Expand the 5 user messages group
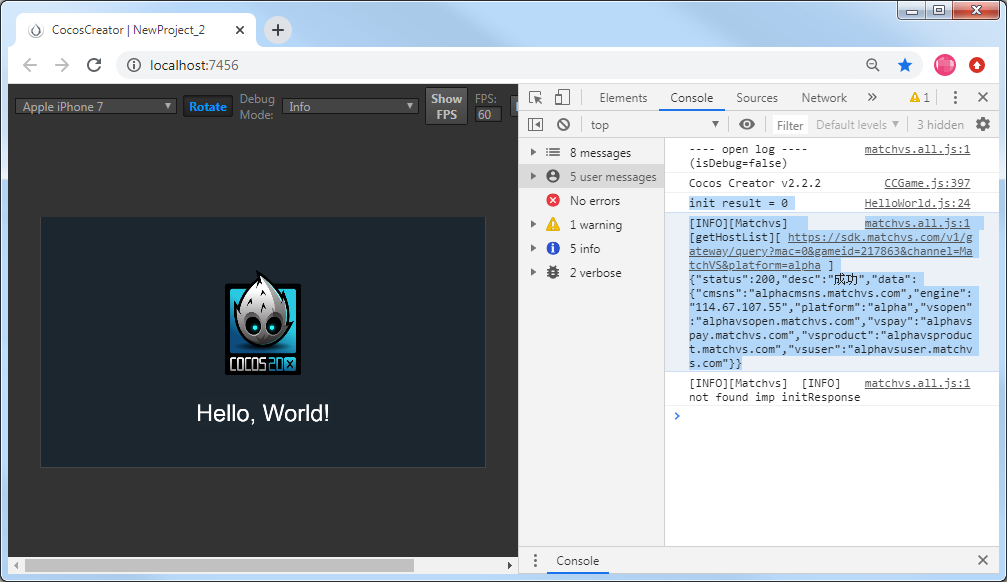This screenshot has height=582, width=1007. 533,176
